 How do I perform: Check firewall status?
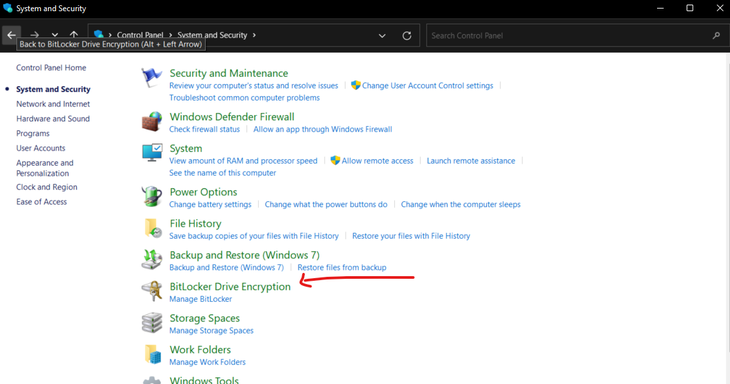point(204,129)
